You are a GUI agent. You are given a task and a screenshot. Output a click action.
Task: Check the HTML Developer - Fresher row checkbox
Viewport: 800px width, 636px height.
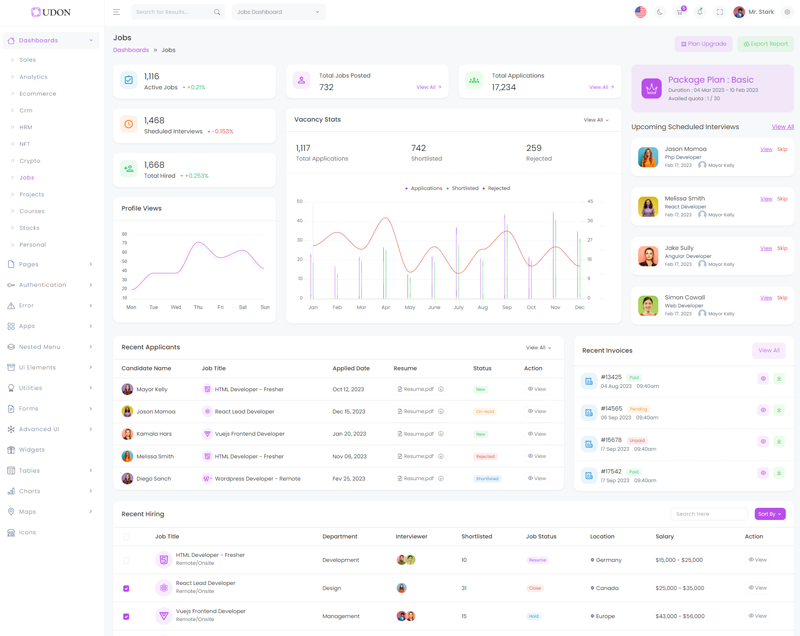pyautogui.click(x=126, y=560)
